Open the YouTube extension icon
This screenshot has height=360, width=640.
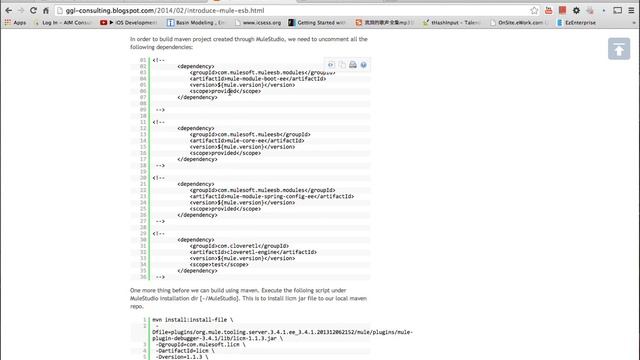tap(549, 11)
